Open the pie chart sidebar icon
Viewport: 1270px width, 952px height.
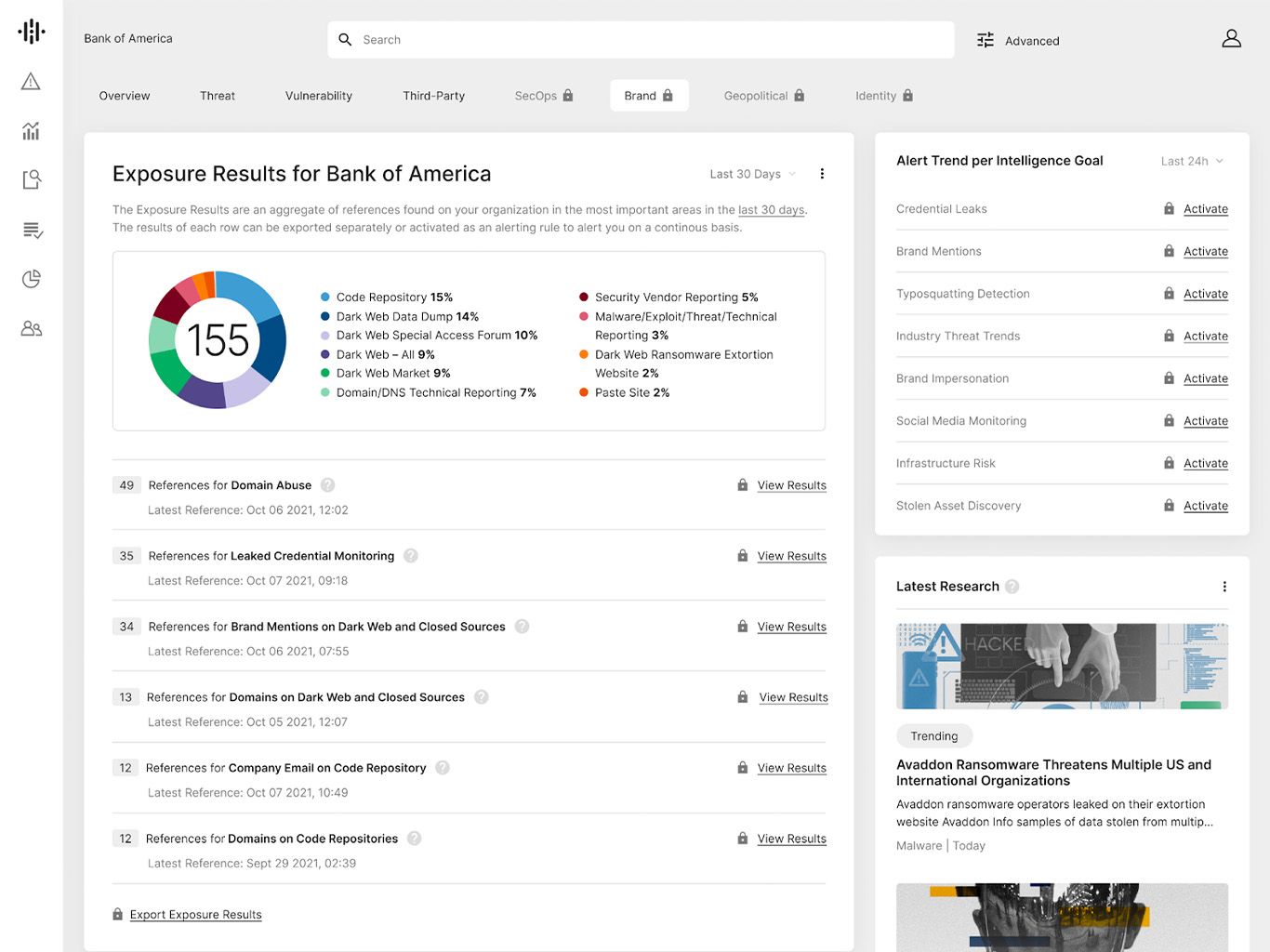[x=32, y=279]
